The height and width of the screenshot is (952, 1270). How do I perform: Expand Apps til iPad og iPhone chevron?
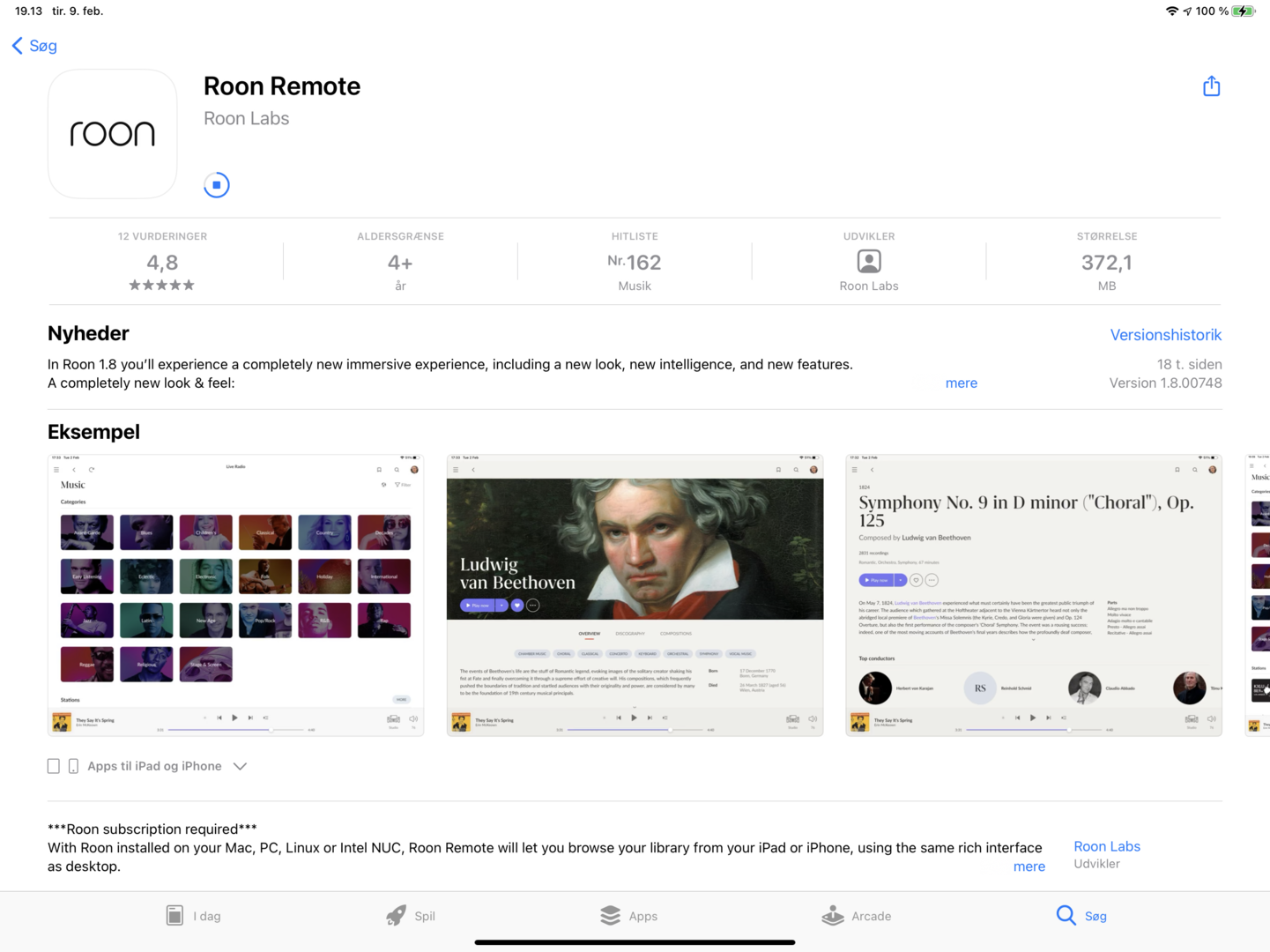(240, 767)
